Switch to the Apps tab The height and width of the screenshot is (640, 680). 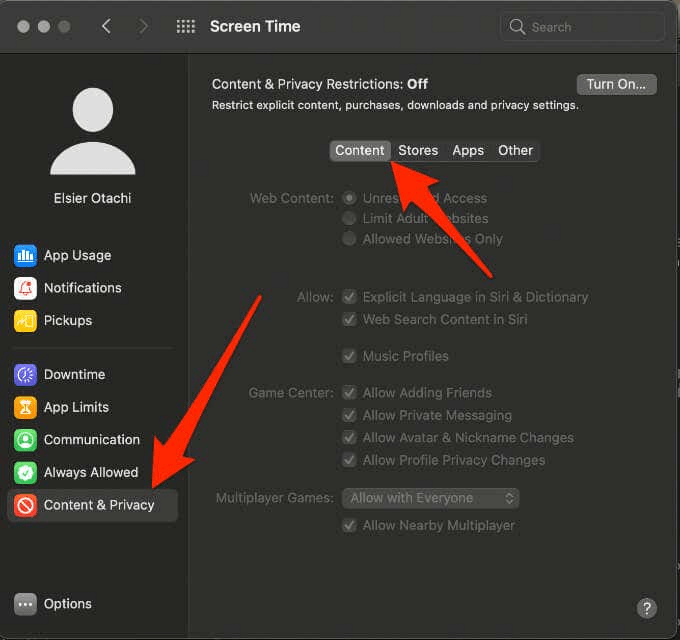(x=468, y=150)
